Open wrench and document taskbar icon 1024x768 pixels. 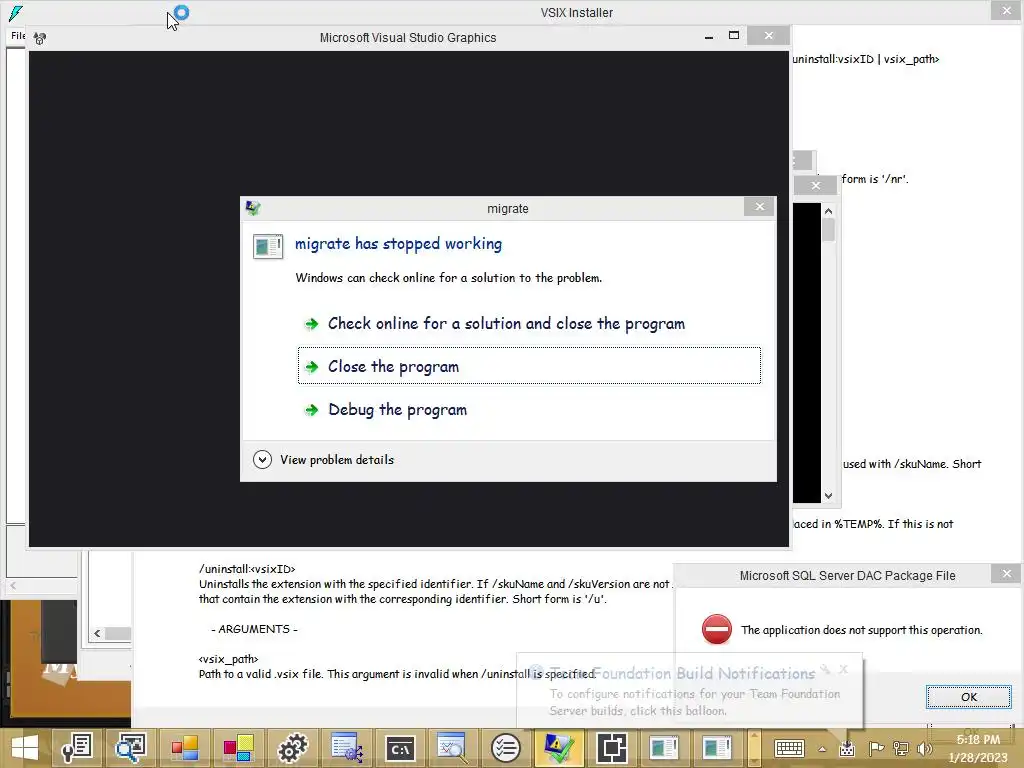[x=77, y=748]
